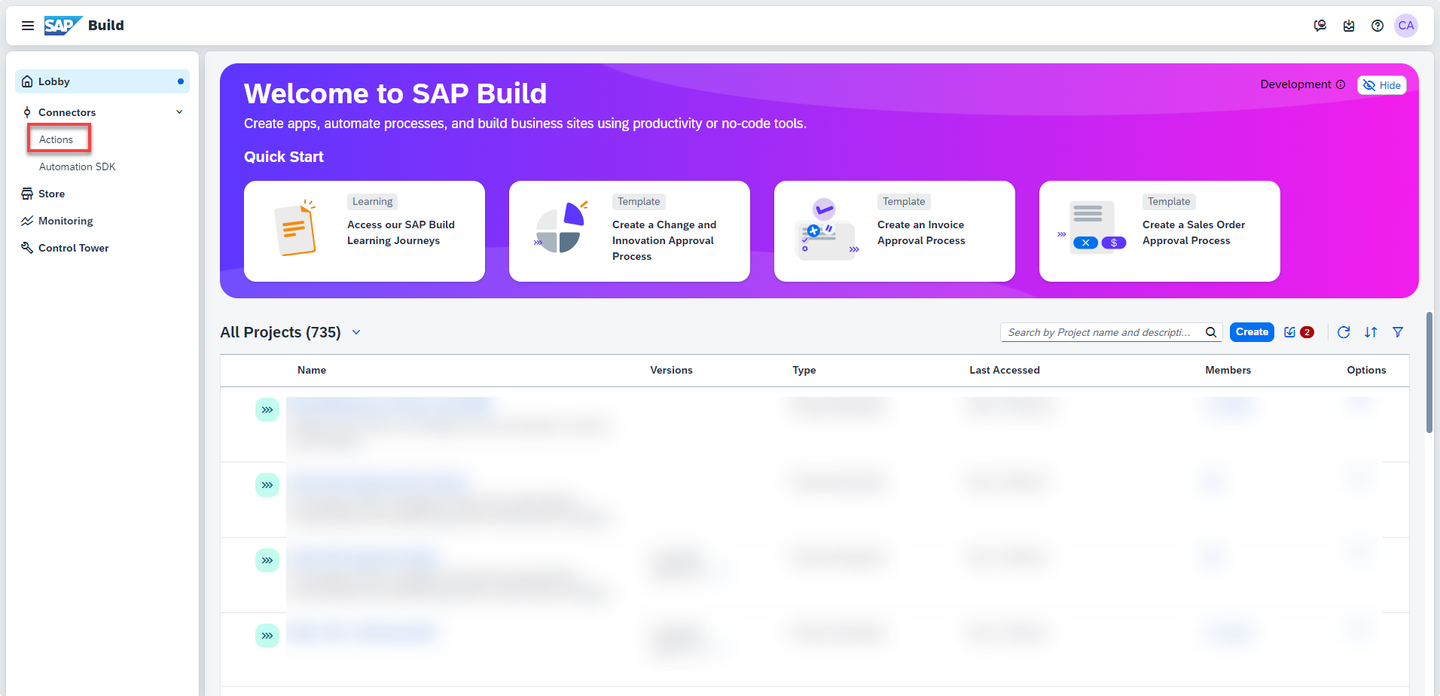Collapse the Connectors section chevron
Image resolution: width=1440 pixels, height=696 pixels.
pos(179,112)
